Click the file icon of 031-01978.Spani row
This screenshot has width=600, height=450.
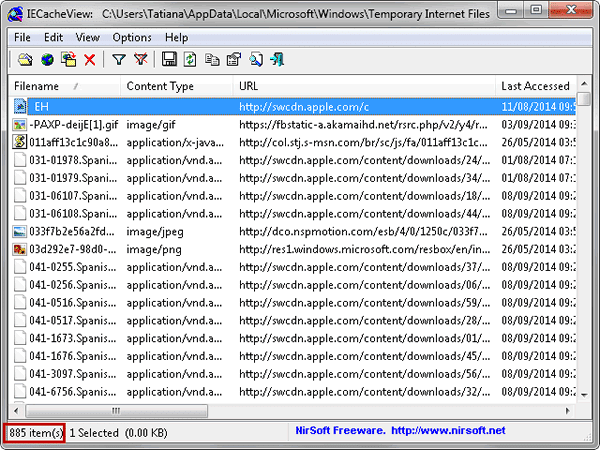[x=20, y=160]
